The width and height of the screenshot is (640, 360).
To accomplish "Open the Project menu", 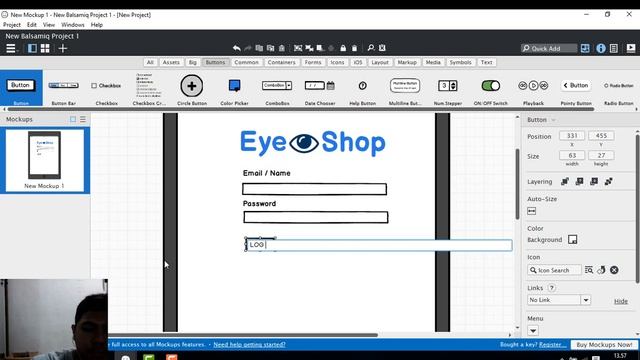I will [x=12, y=25].
